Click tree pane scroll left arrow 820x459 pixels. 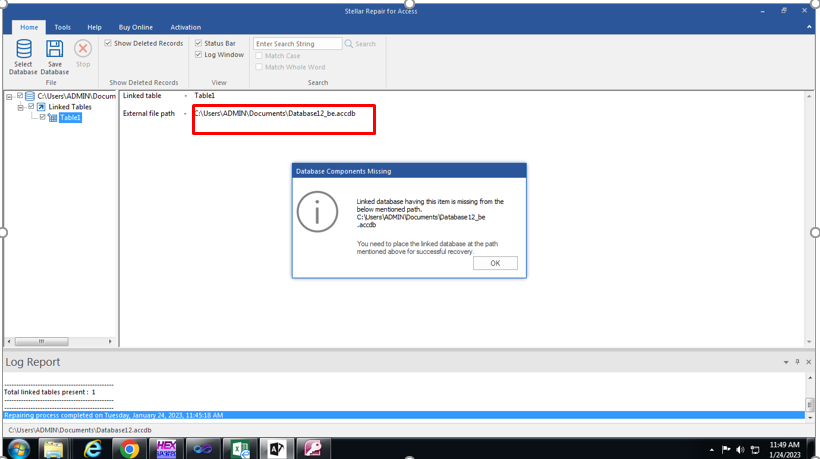coord(9,341)
